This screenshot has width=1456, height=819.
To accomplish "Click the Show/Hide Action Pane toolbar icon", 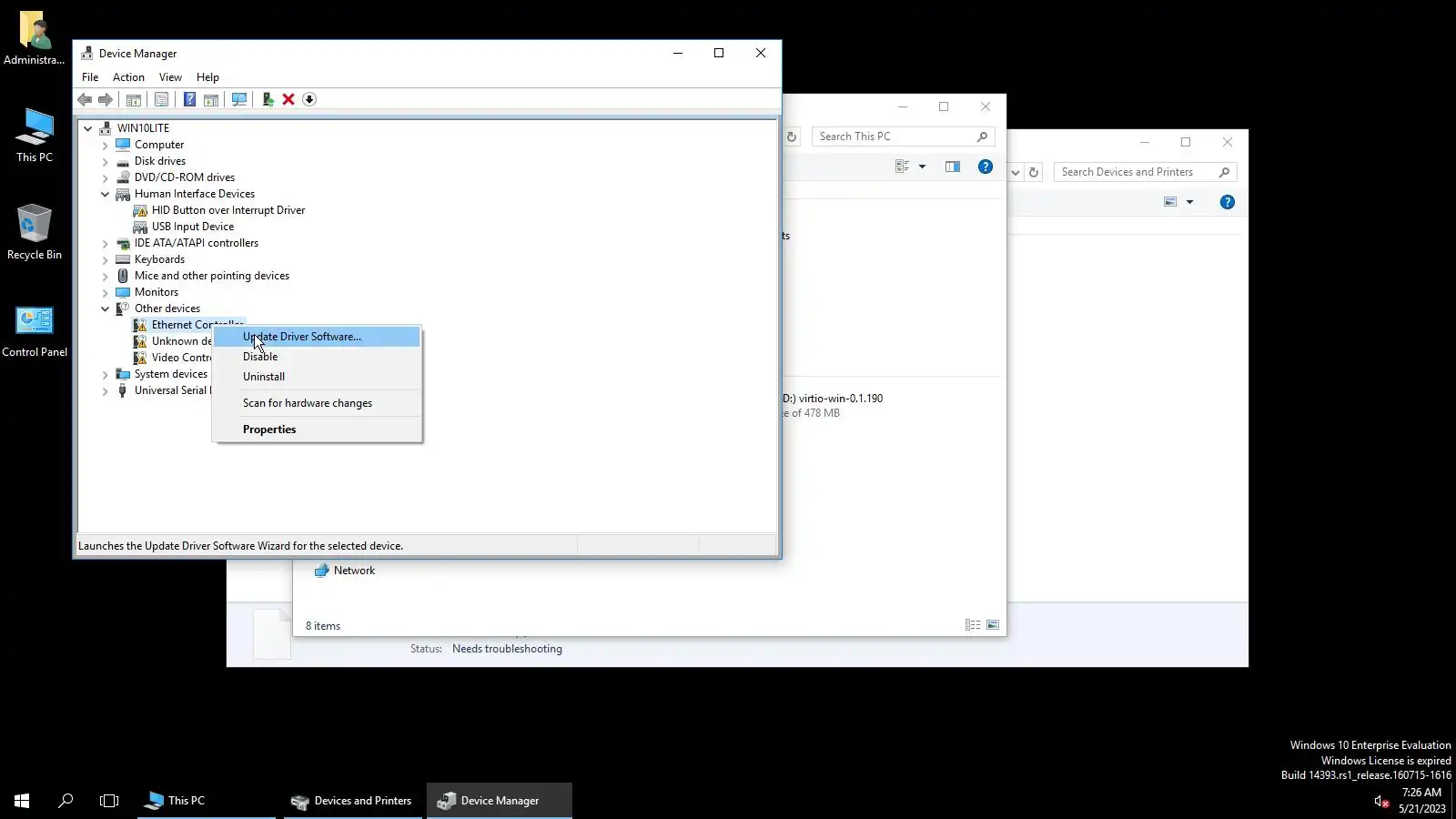I will click(211, 99).
